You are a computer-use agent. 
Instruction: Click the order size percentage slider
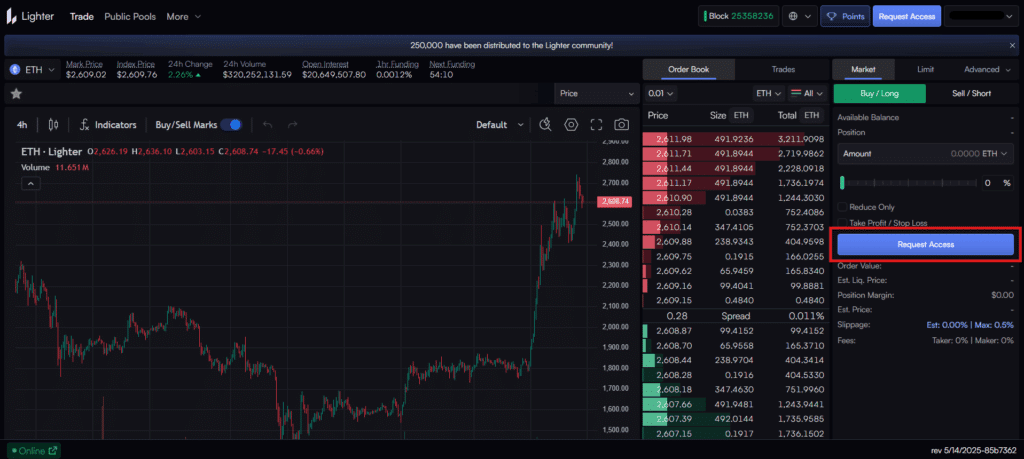(x=910, y=183)
